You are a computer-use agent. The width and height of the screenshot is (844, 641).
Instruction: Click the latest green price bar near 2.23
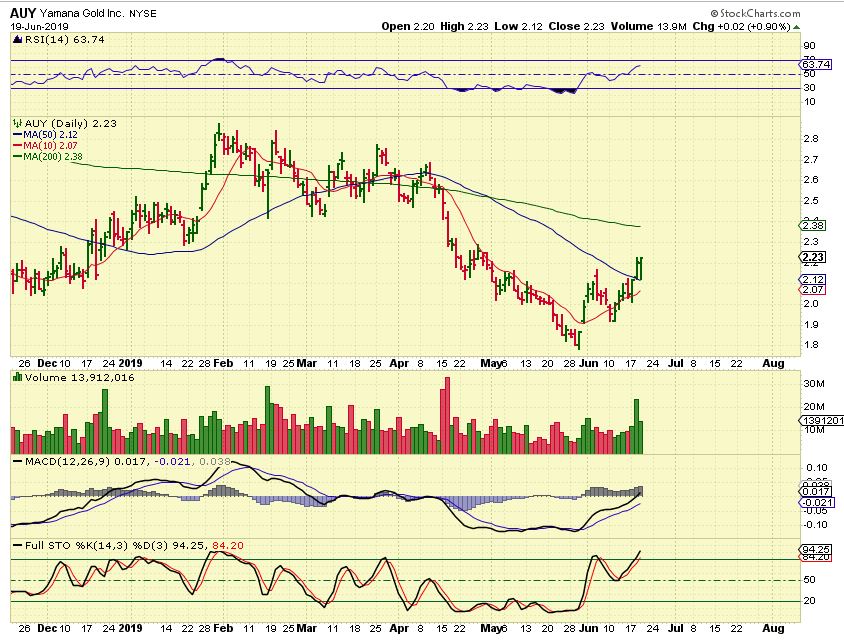click(x=639, y=268)
